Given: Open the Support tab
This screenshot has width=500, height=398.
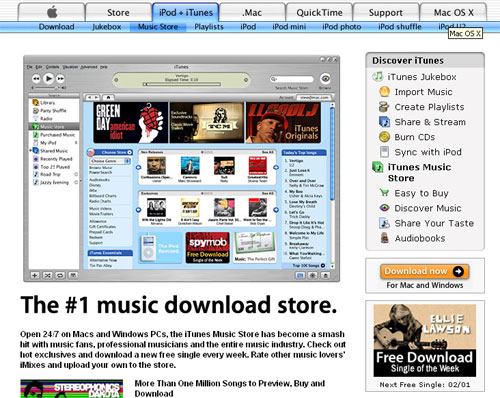Looking at the screenshot, I should click(386, 13).
